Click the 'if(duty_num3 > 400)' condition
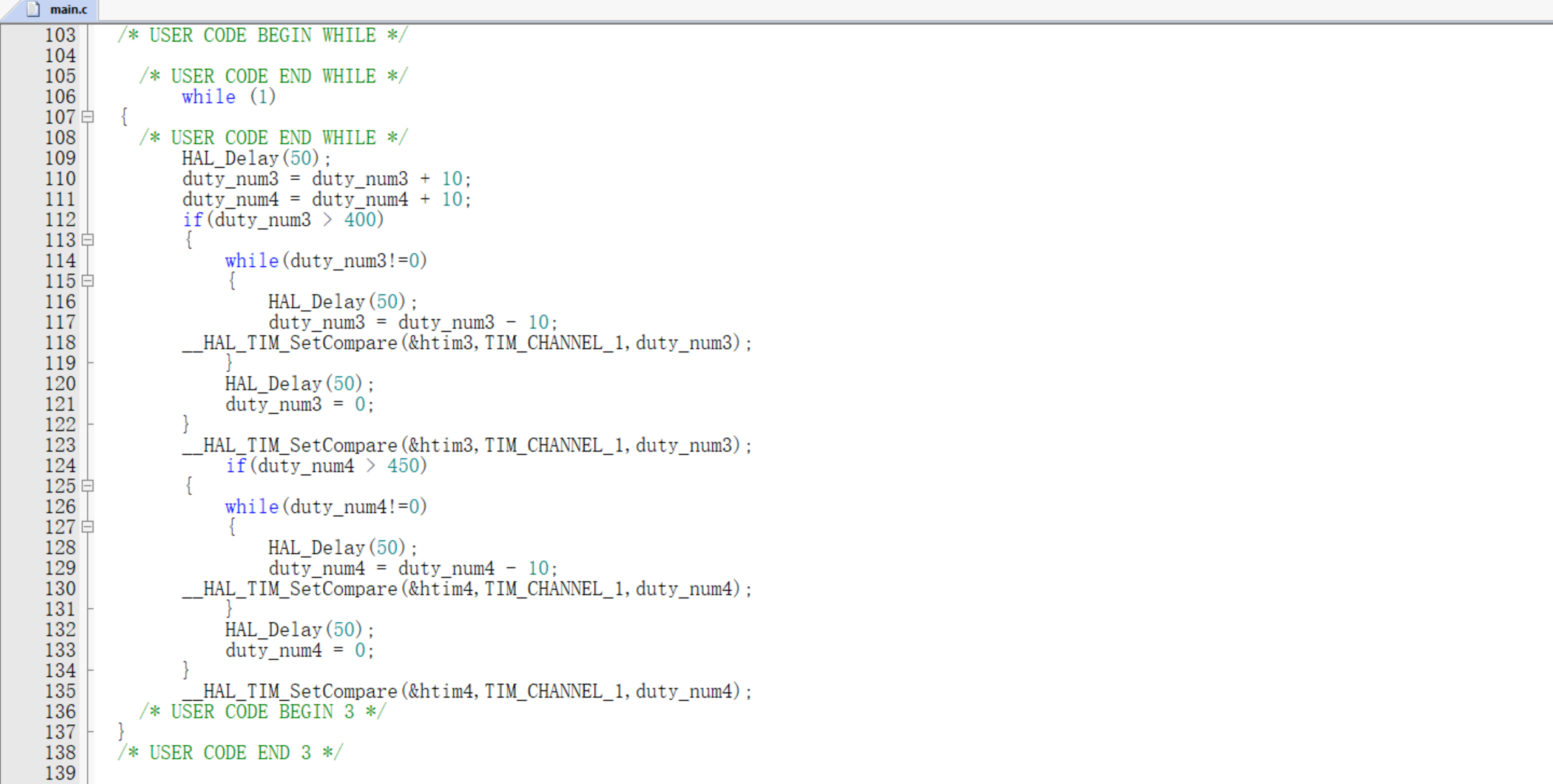The height and width of the screenshot is (784, 1553). tap(284, 219)
